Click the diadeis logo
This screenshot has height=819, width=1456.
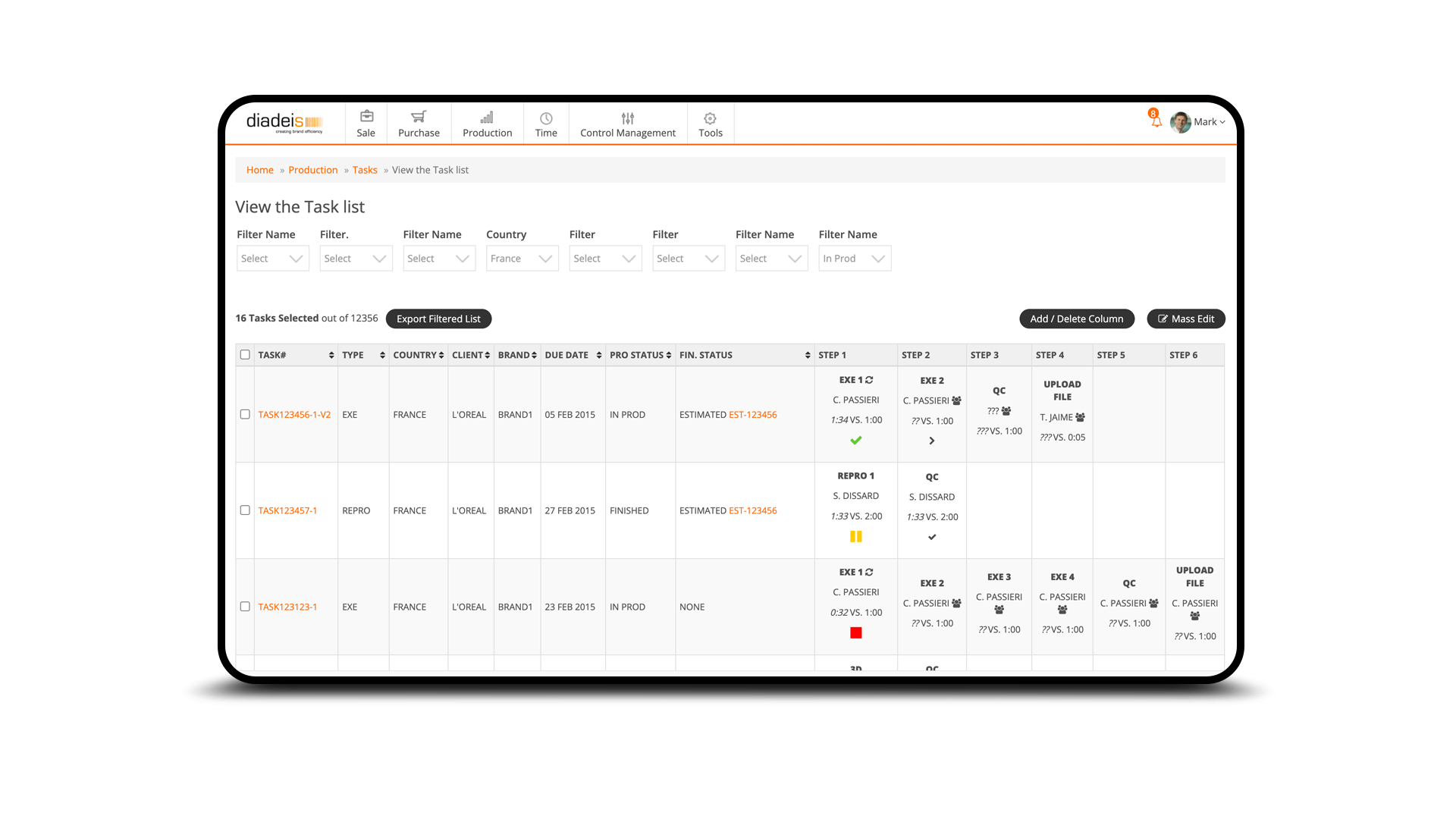click(284, 122)
